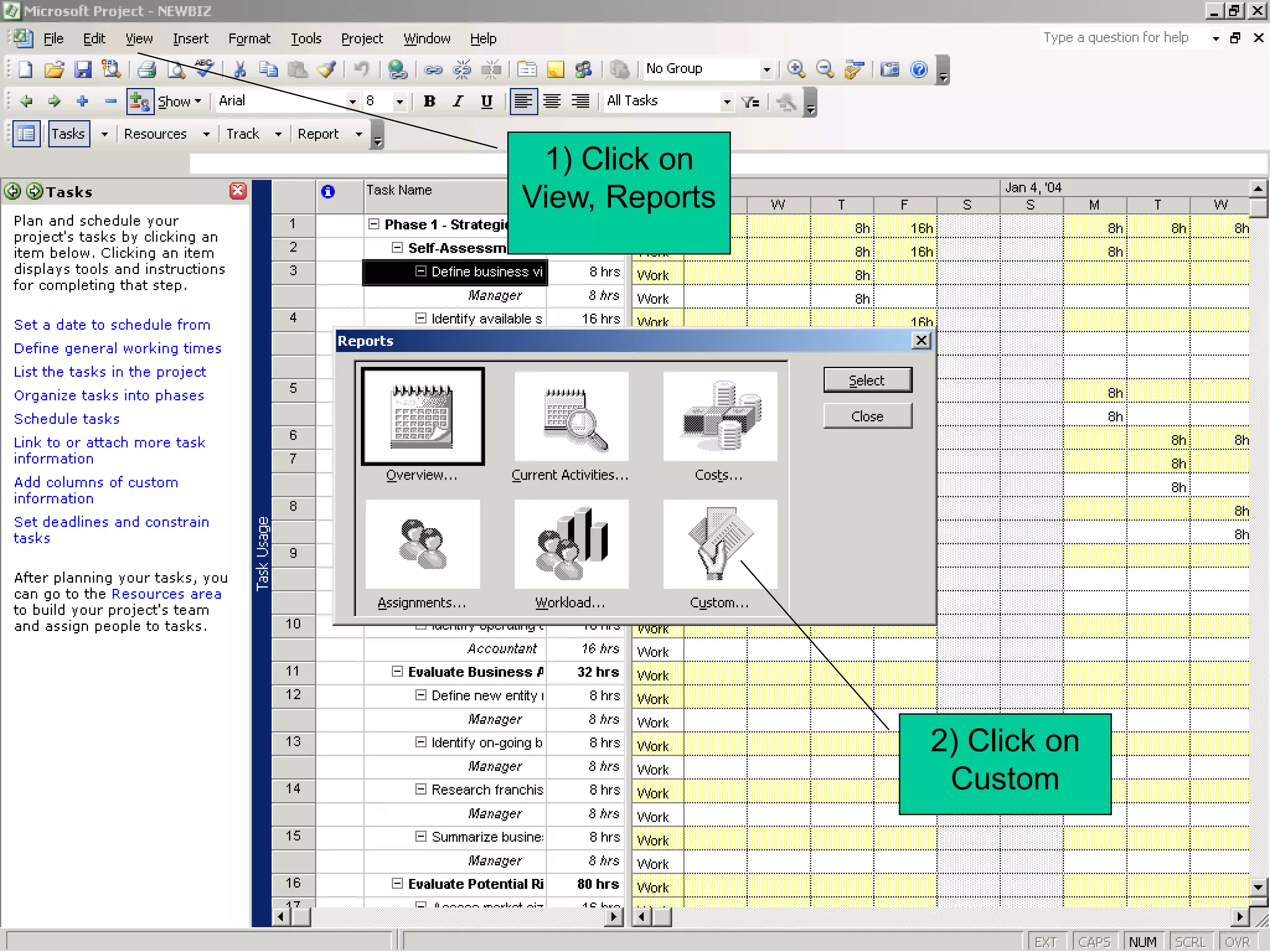
Task: Select the Custom report thumbnail
Action: (719, 545)
